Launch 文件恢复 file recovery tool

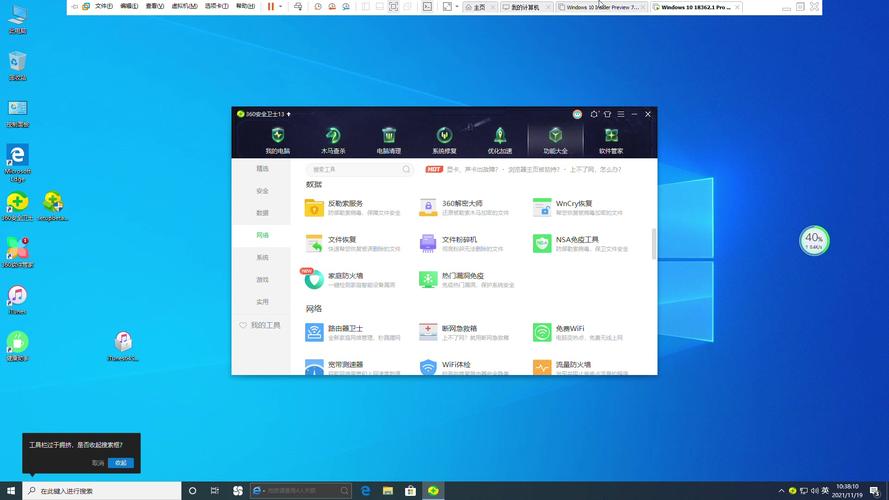click(353, 244)
